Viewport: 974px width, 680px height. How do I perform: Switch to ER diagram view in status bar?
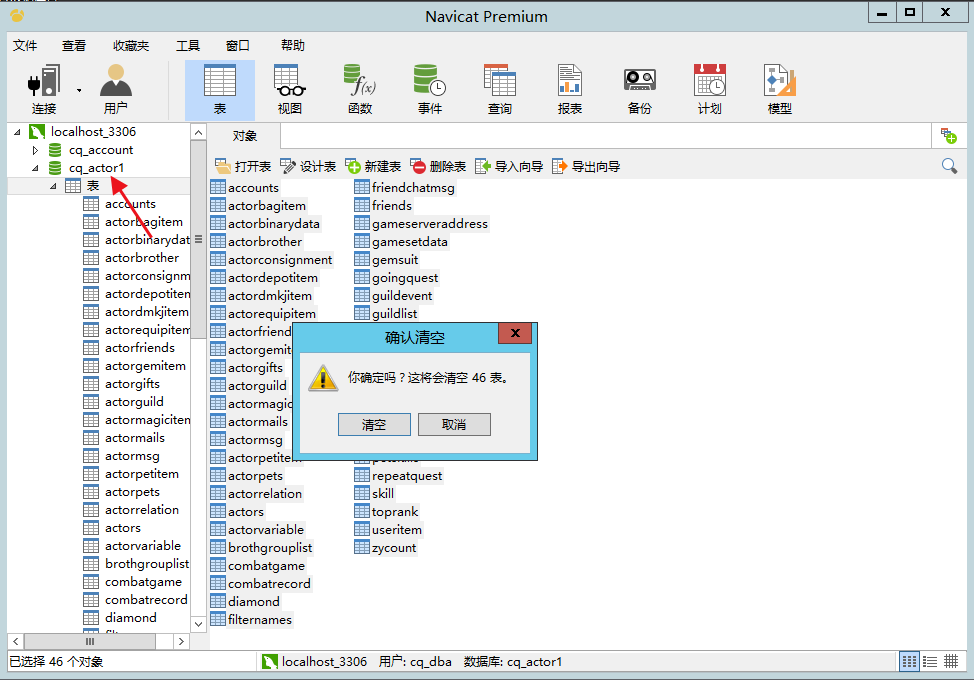point(951,661)
